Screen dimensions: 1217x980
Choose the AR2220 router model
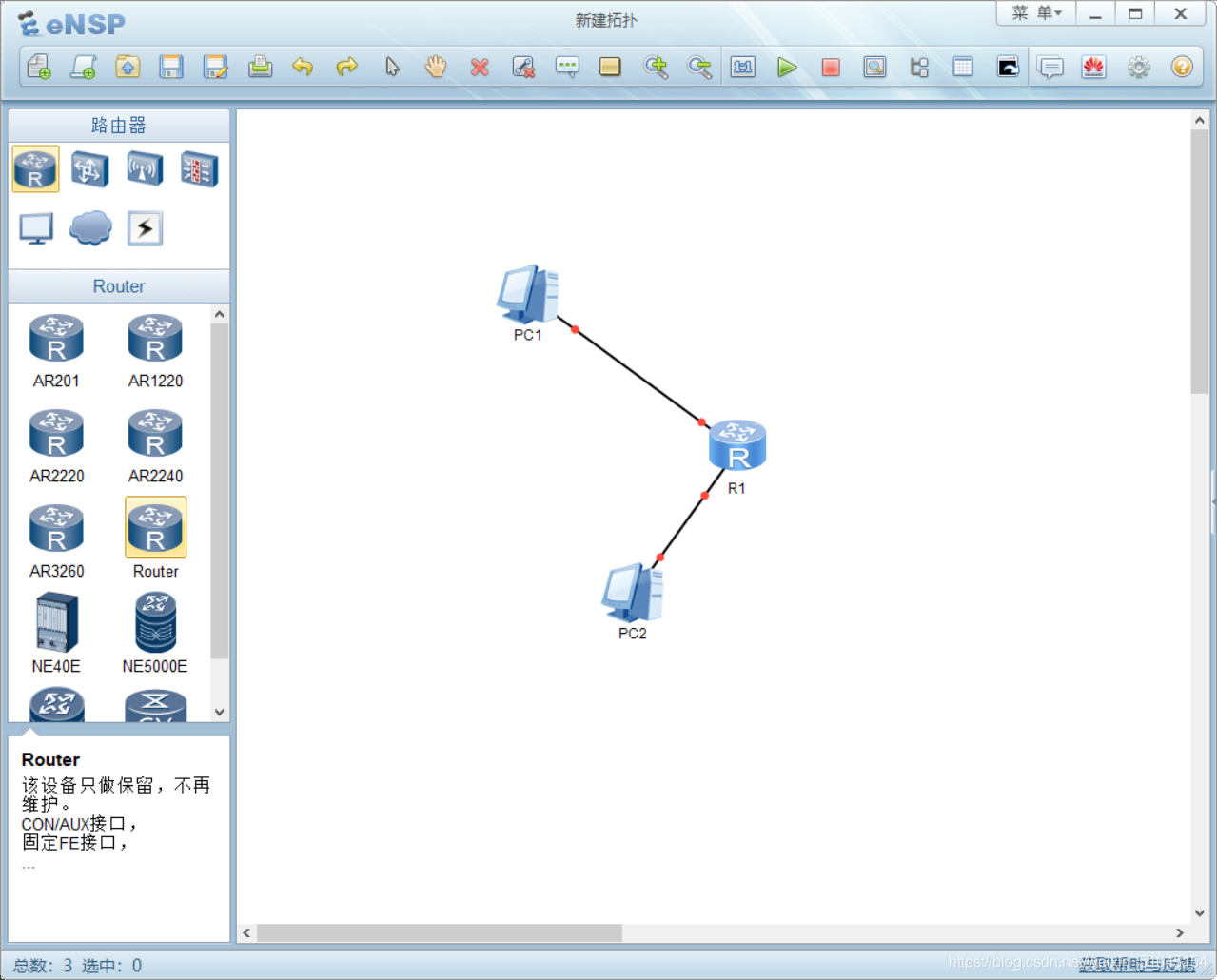pyautogui.click(x=56, y=446)
